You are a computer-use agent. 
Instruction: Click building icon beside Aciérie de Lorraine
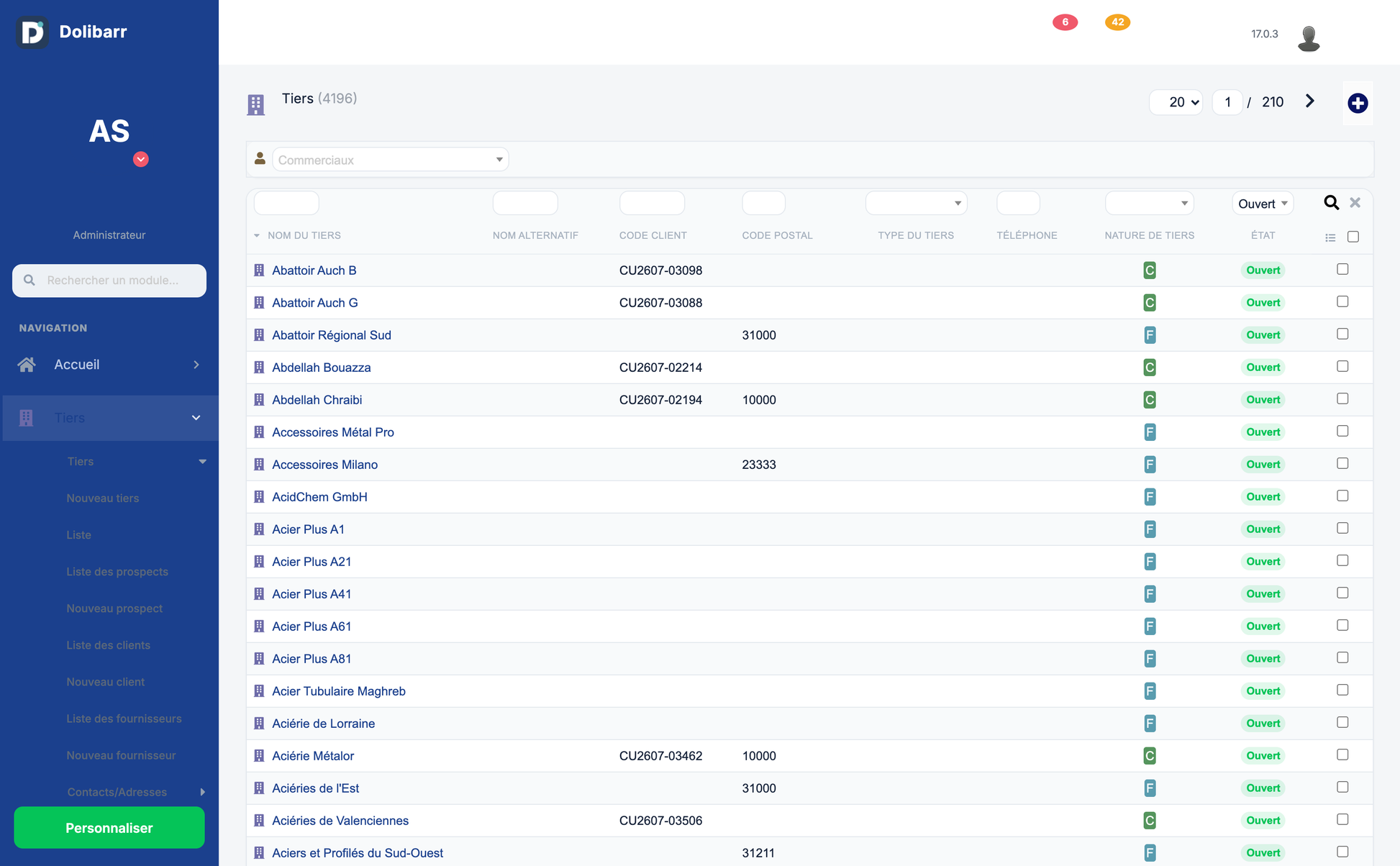click(x=259, y=724)
